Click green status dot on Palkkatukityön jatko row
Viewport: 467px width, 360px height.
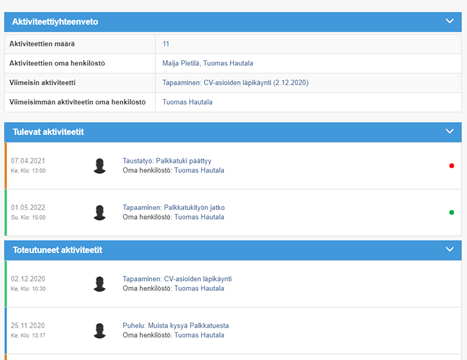coord(451,212)
